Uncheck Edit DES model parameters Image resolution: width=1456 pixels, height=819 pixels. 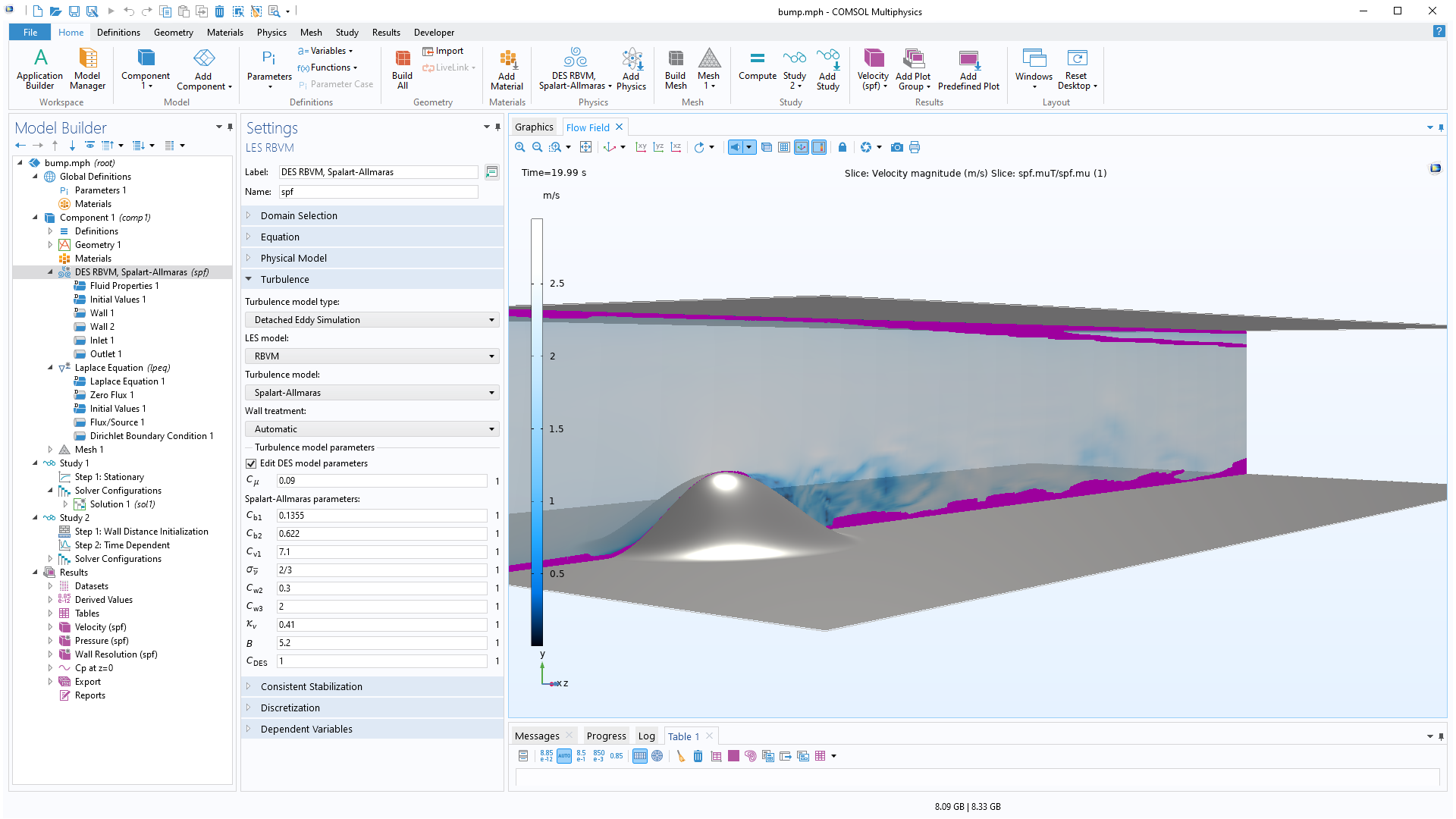[x=251, y=463]
